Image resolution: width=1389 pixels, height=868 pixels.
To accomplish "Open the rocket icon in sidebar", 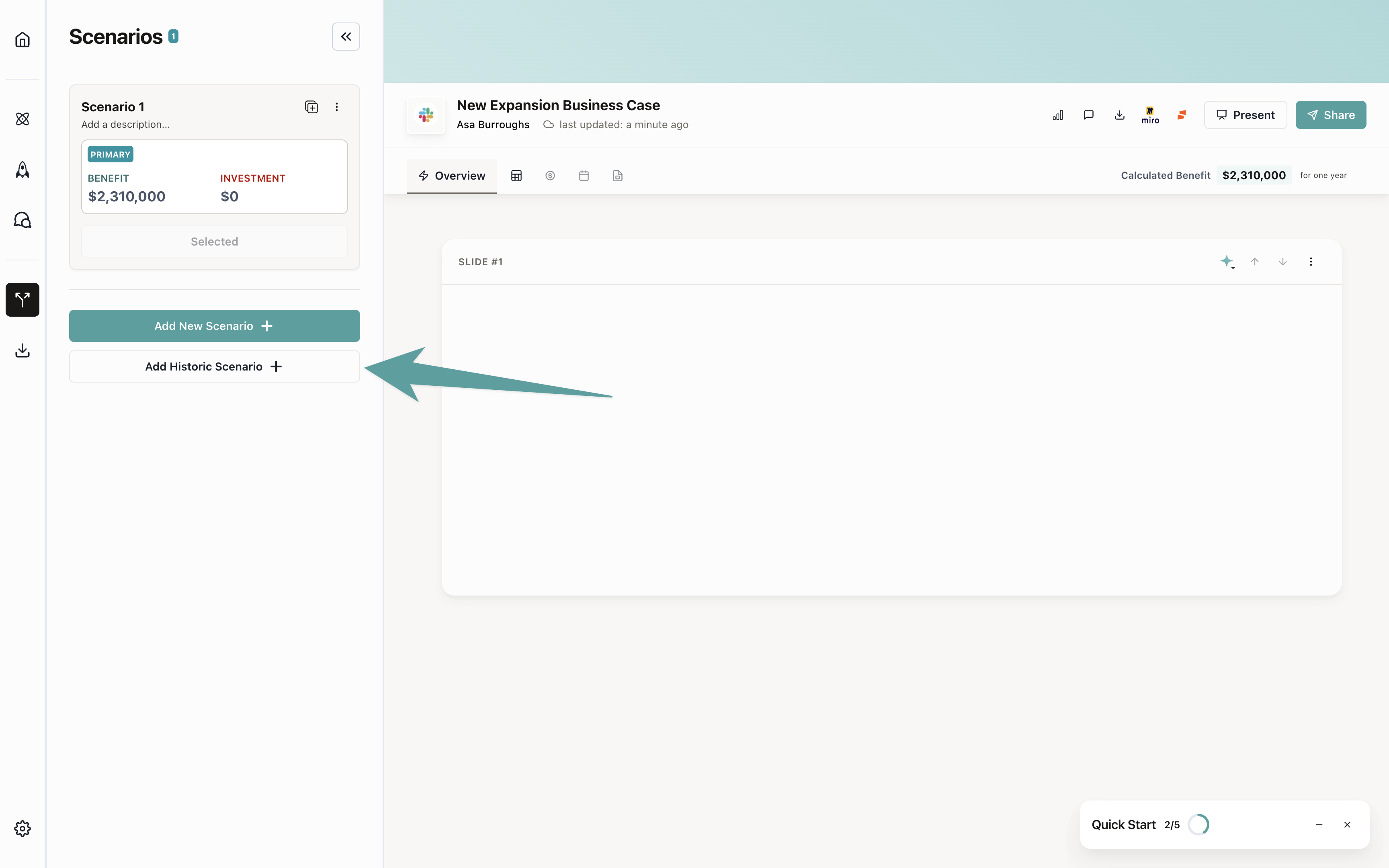I will [x=23, y=169].
